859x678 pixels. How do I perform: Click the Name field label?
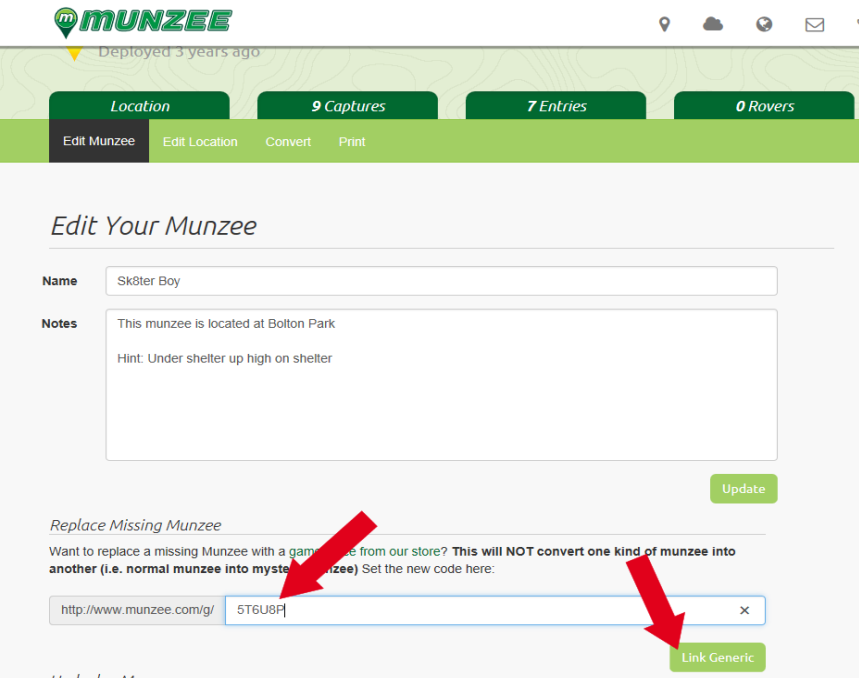[x=60, y=281]
